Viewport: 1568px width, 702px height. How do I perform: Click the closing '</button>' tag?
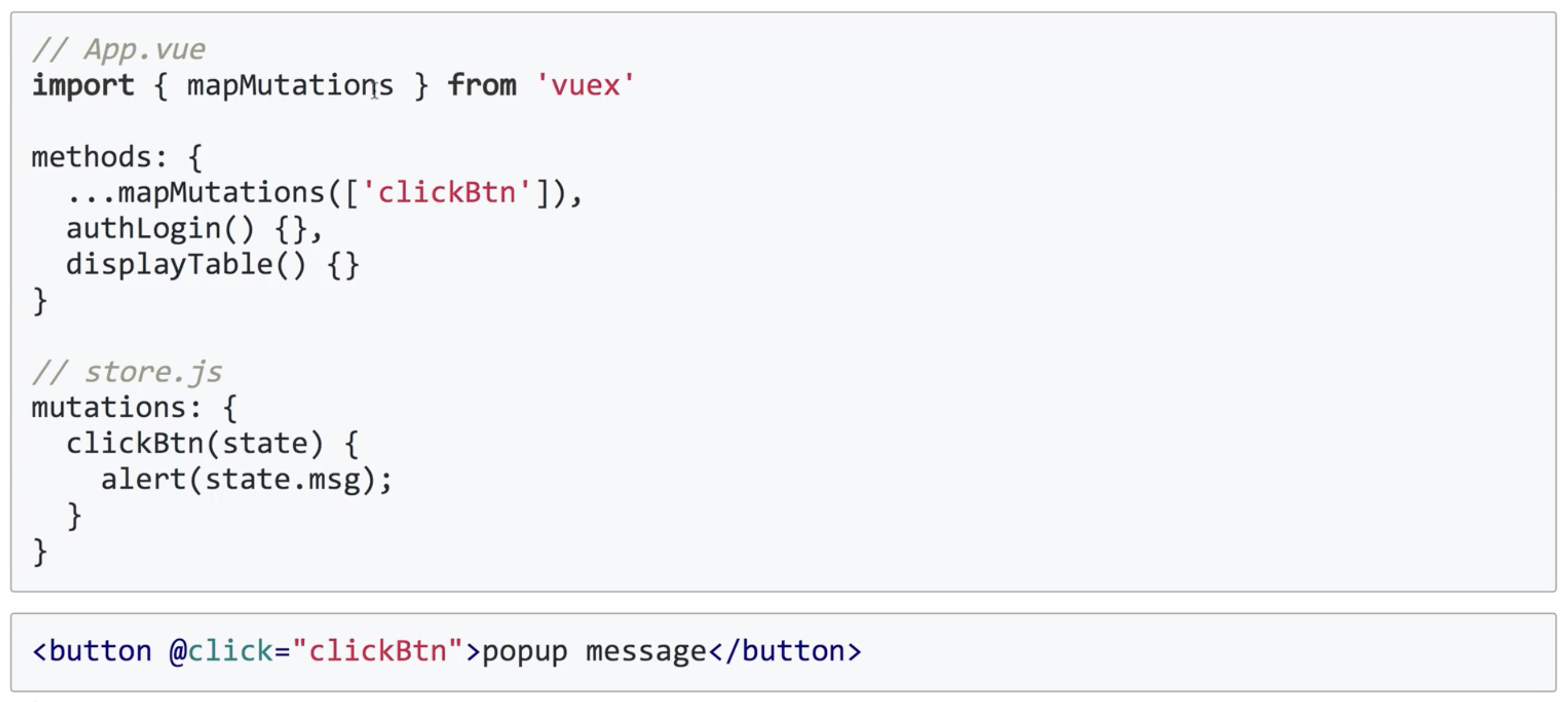(785, 652)
